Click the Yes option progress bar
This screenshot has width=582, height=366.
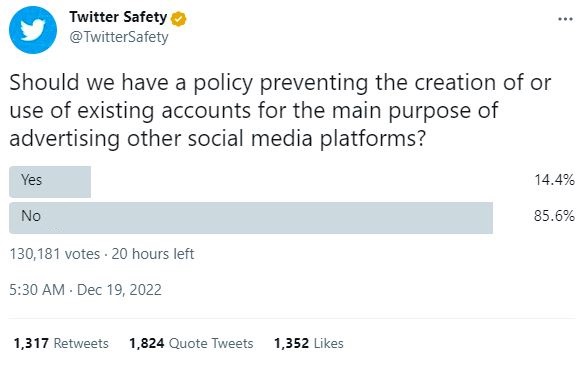coord(50,182)
